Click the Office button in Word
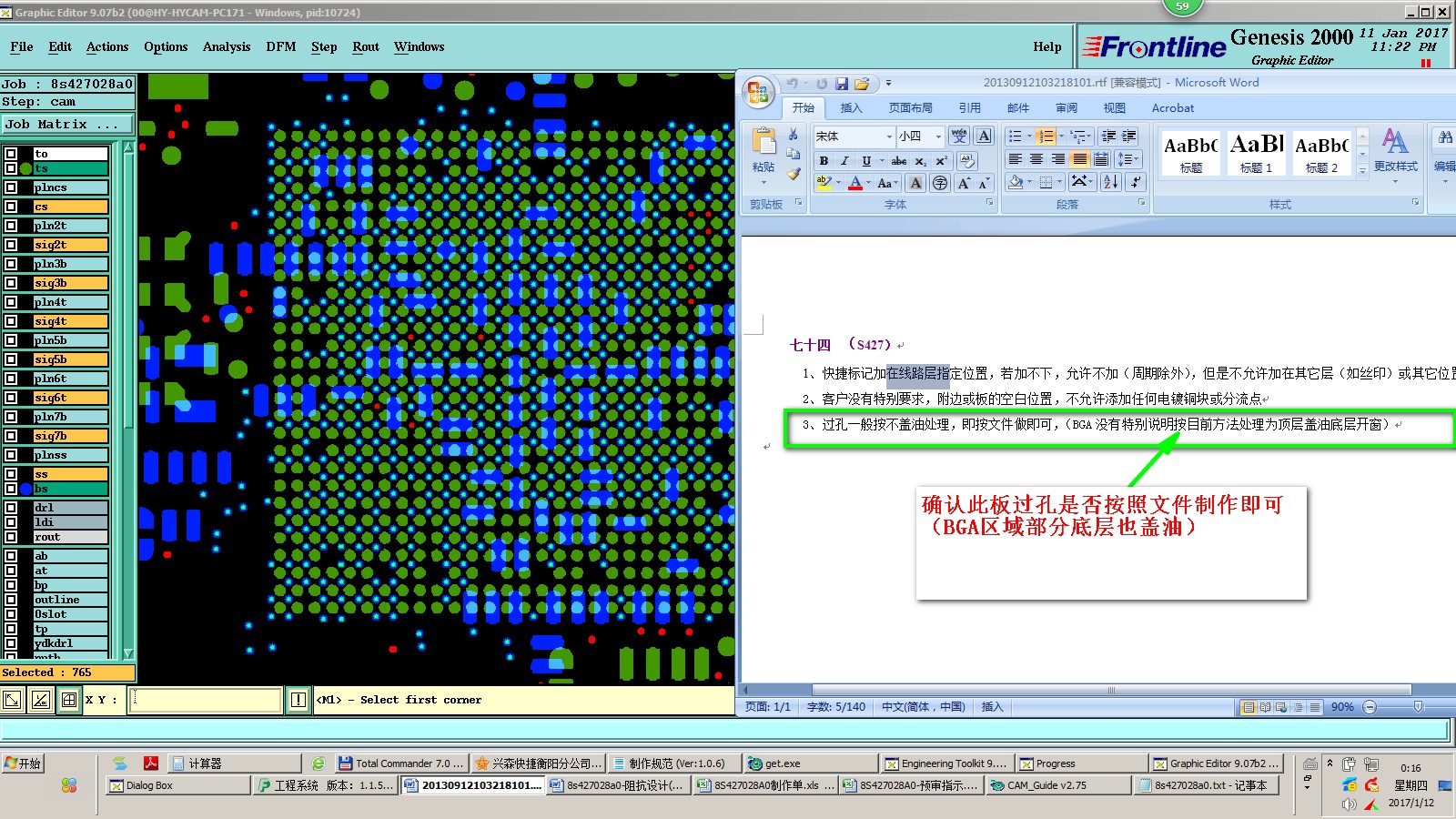The image size is (1456, 819). coord(758,93)
